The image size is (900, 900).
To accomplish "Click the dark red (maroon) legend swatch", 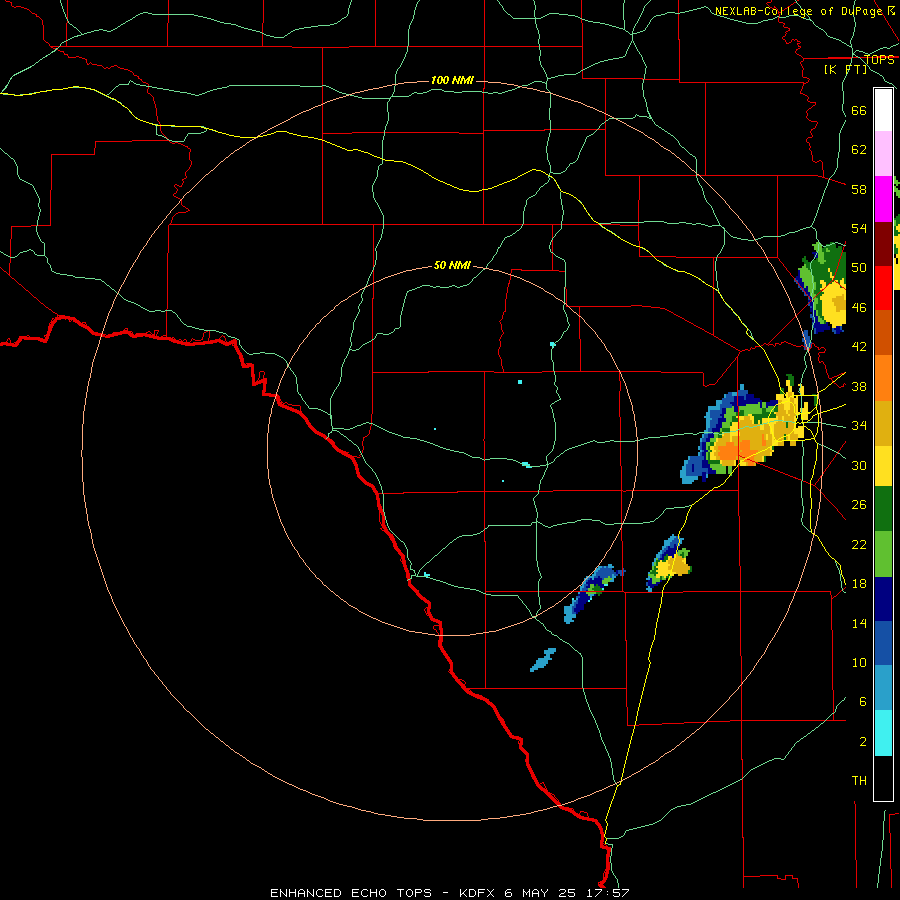I will tap(883, 243).
